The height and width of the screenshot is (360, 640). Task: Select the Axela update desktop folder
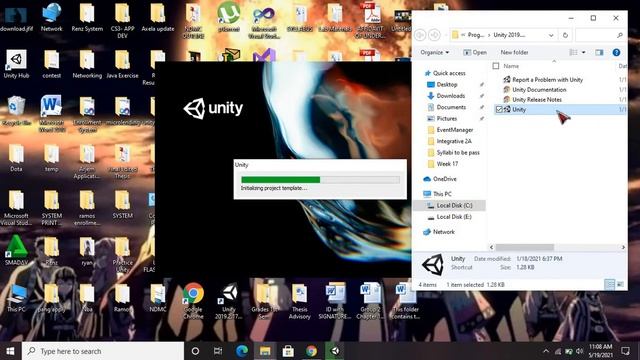click(x=158, y=17)
